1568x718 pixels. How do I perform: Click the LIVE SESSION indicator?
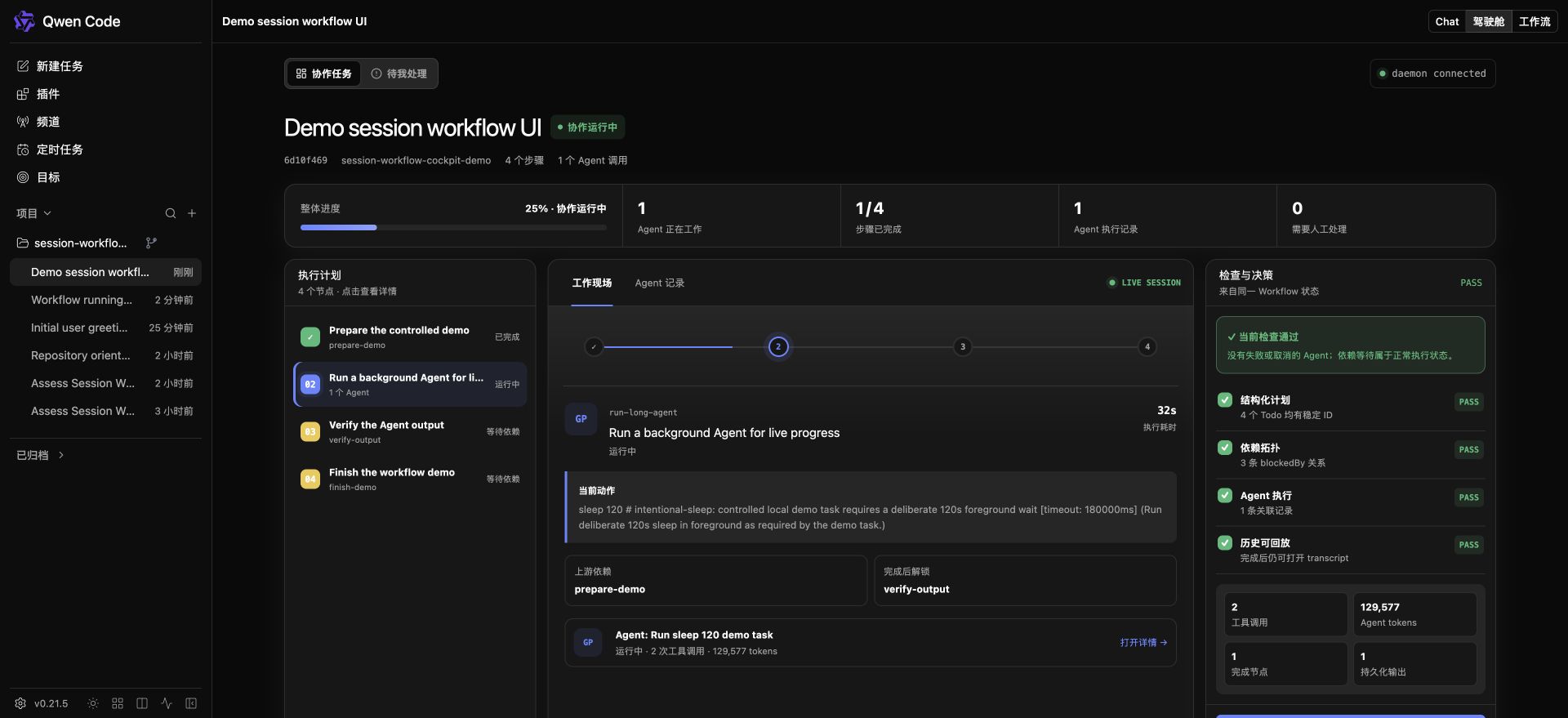point(1144,283)
